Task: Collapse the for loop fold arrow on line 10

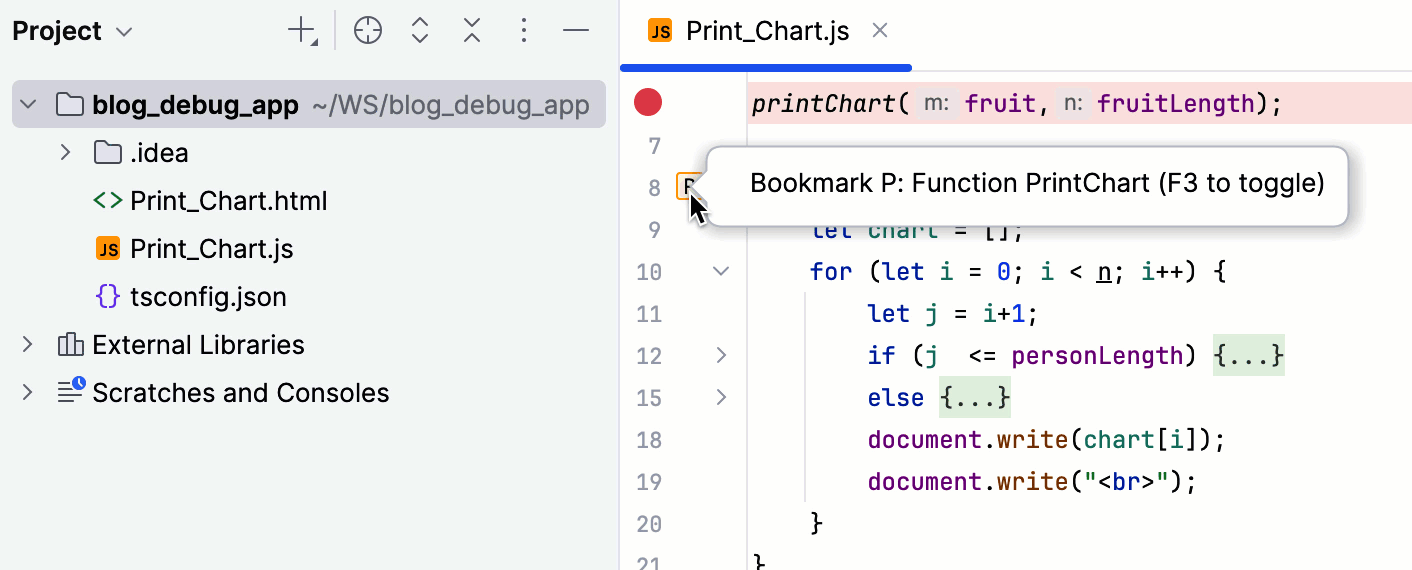Action: 721,271
